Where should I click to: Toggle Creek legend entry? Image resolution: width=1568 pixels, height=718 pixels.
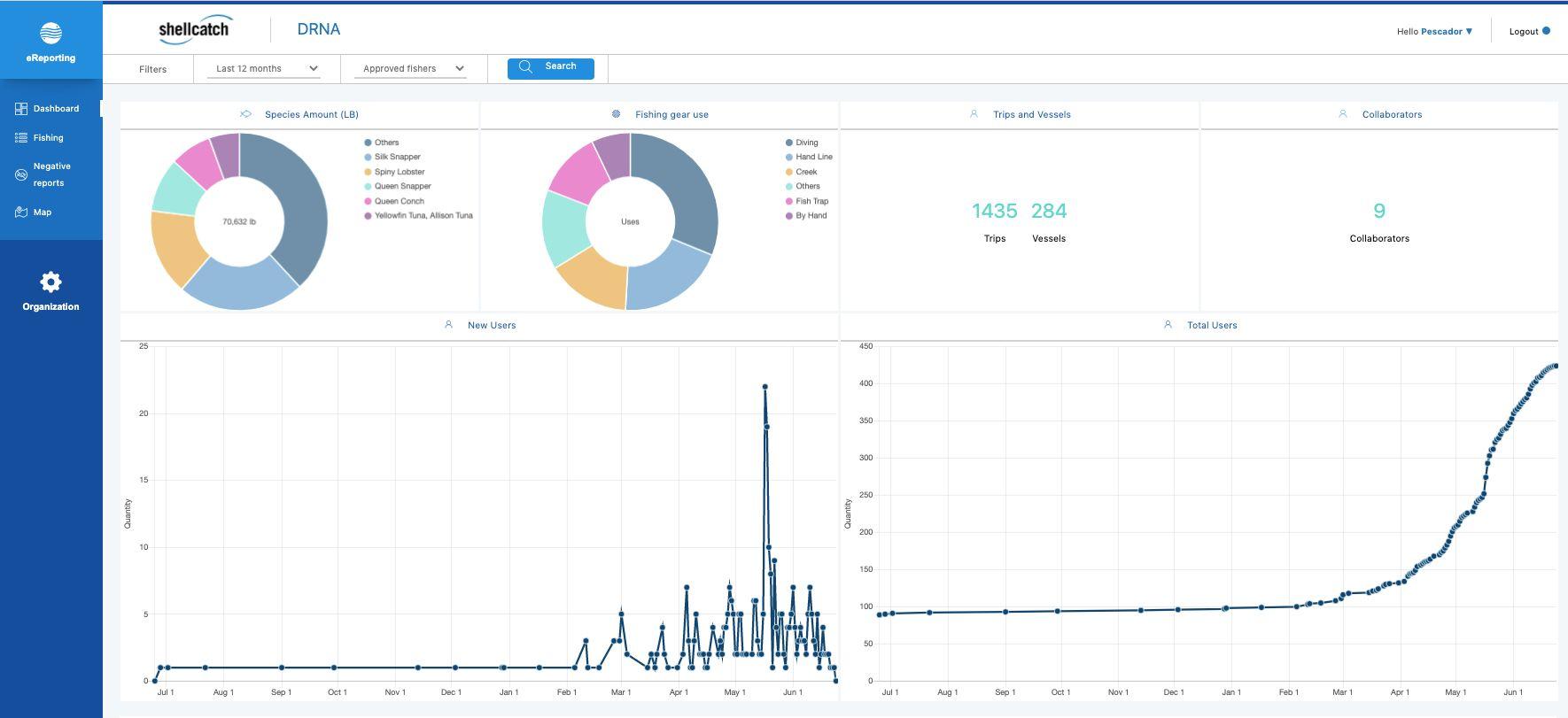pyautogui.click(x=801, y=172)
